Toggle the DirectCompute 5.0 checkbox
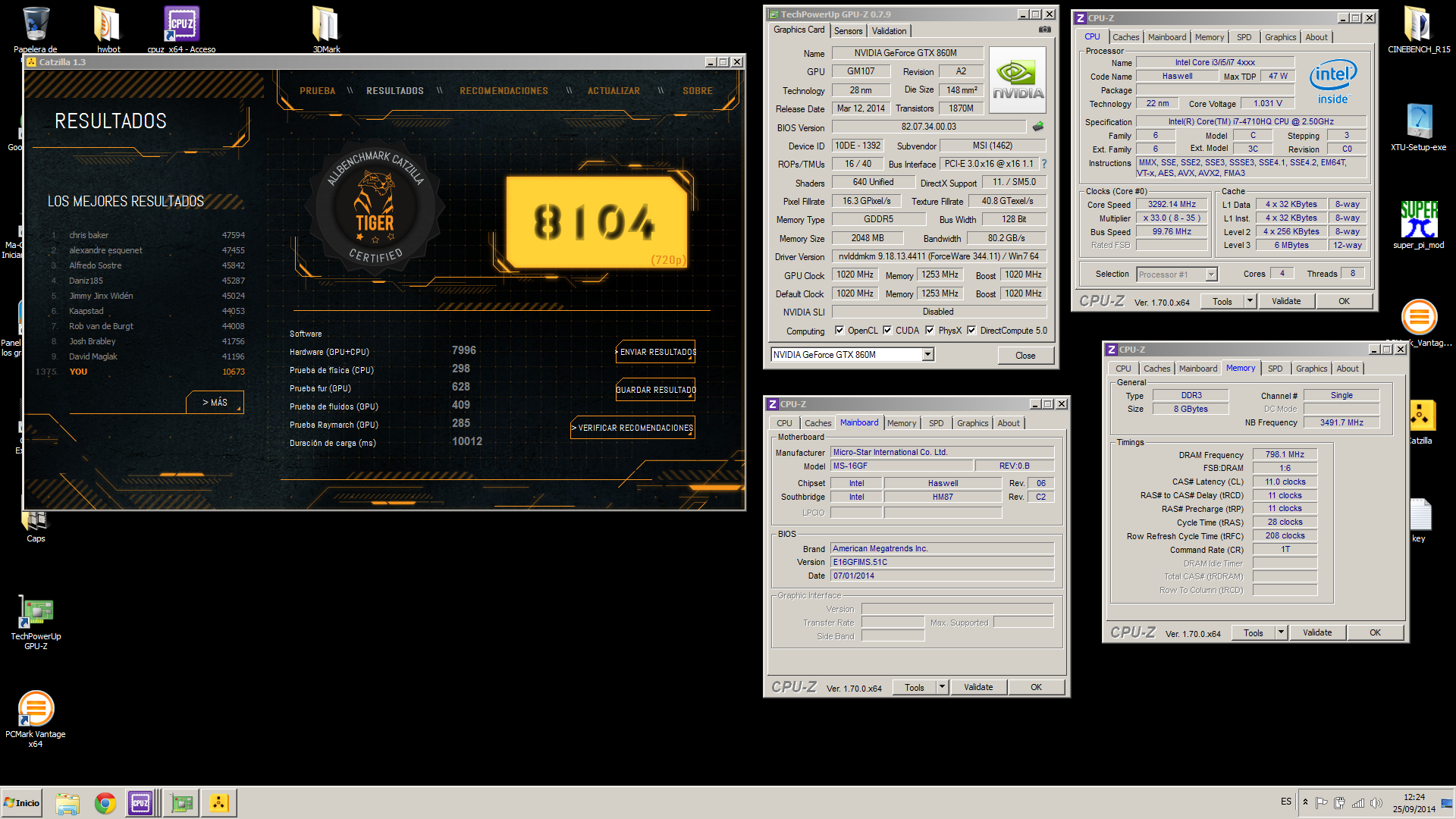Screen dimensions: 1456x819 point(971,331)
